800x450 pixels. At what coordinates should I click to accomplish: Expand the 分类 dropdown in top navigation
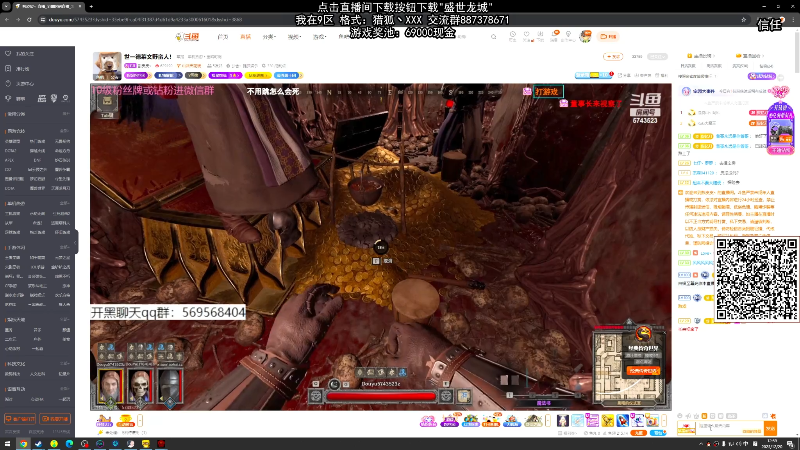pos(269,37)
